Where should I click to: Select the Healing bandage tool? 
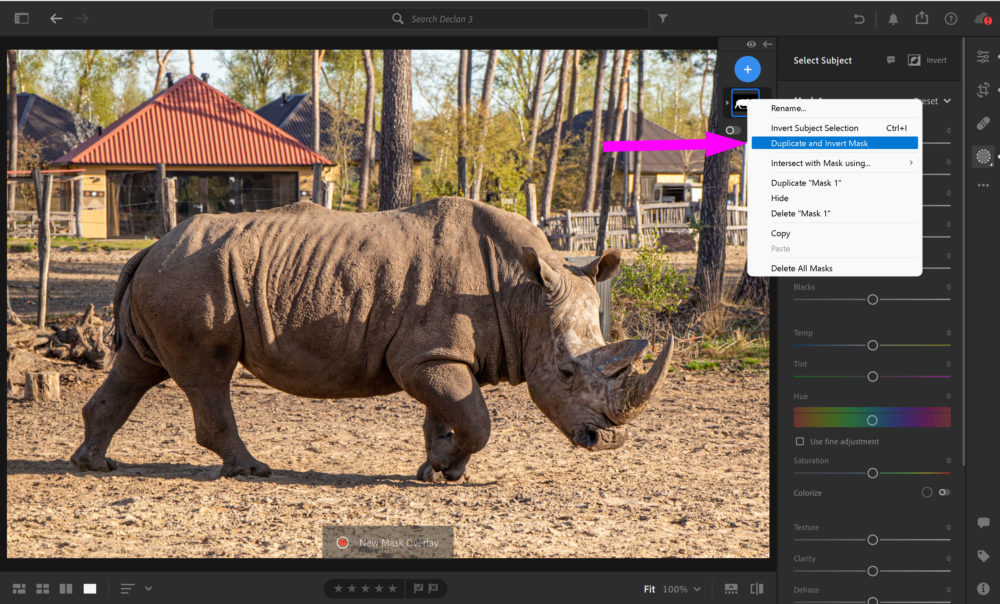(983, 123)
